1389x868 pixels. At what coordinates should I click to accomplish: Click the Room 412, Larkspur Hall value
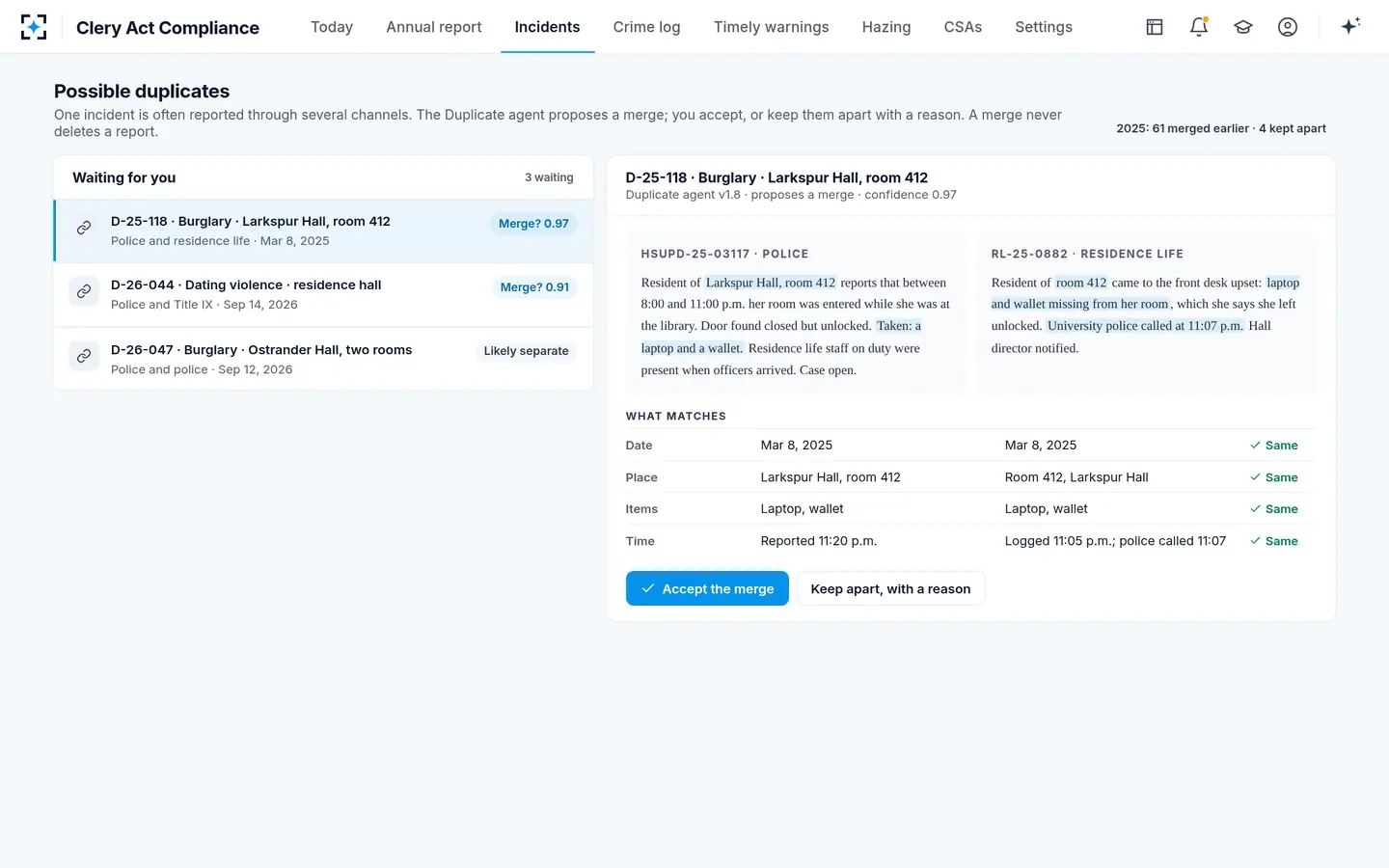(x=1076, y=477)
